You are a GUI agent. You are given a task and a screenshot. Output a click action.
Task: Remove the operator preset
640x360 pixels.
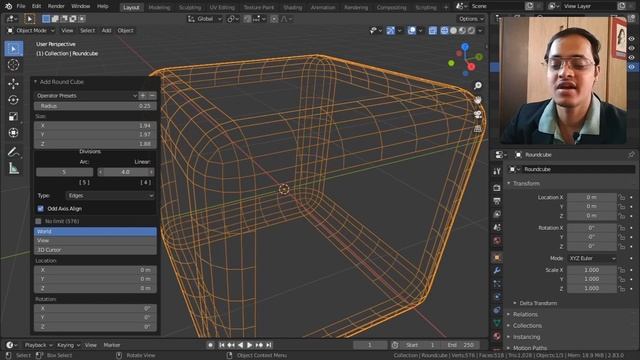pos(152,96)
